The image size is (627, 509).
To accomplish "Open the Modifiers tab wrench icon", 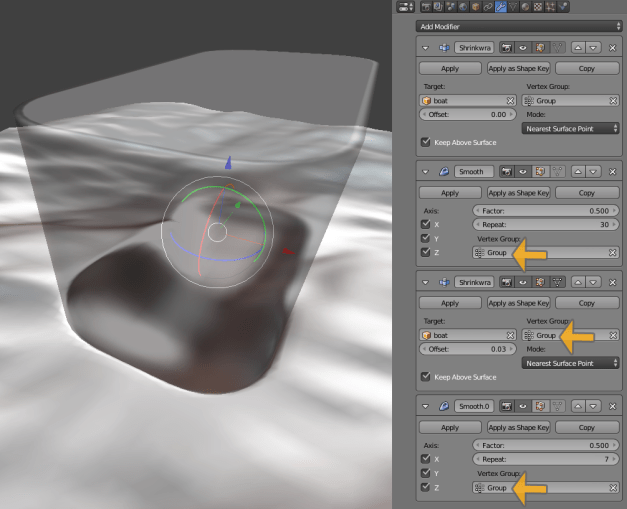I will 502,7.
